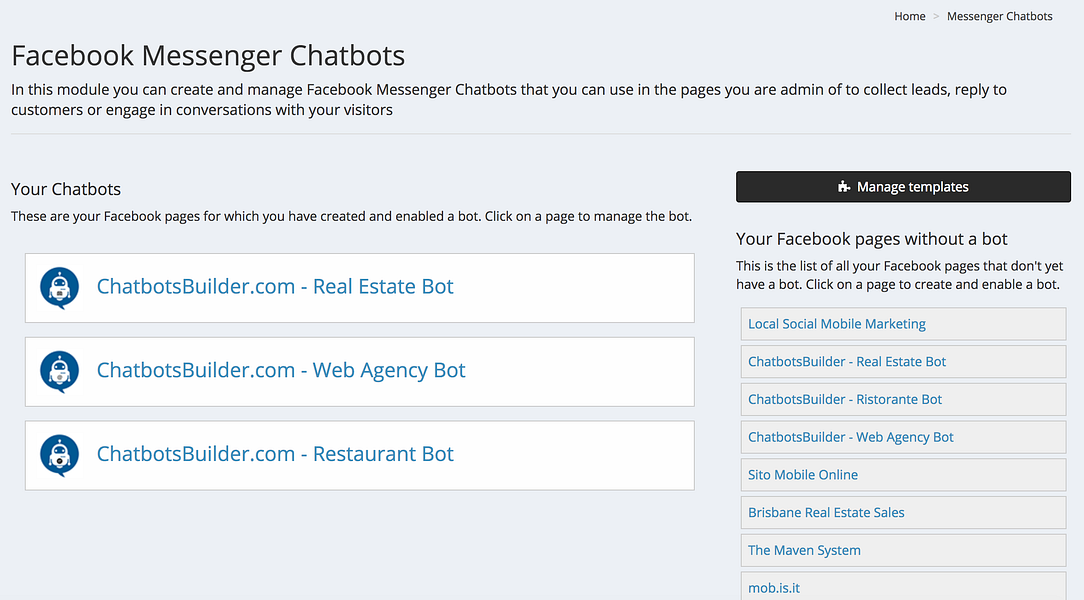
Task: Click the Restaurant Bot robot icon
Action: [59, 455]
